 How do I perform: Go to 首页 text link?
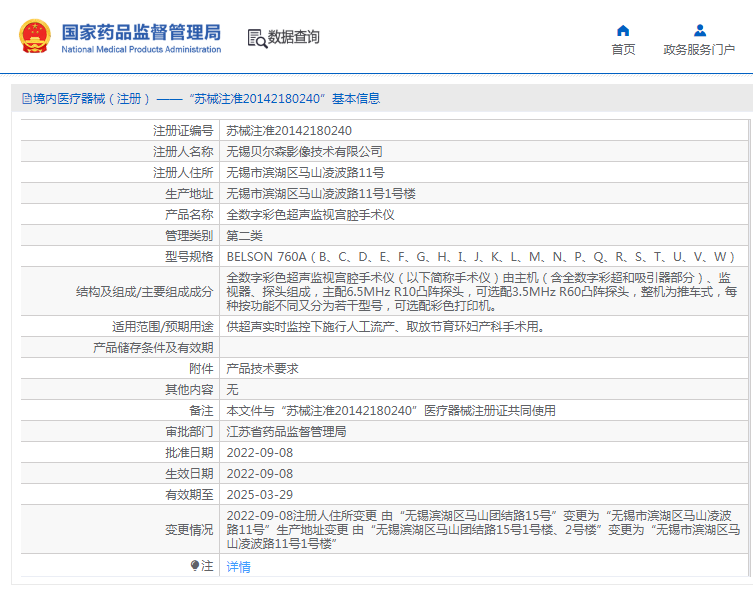tap(623, 49)
